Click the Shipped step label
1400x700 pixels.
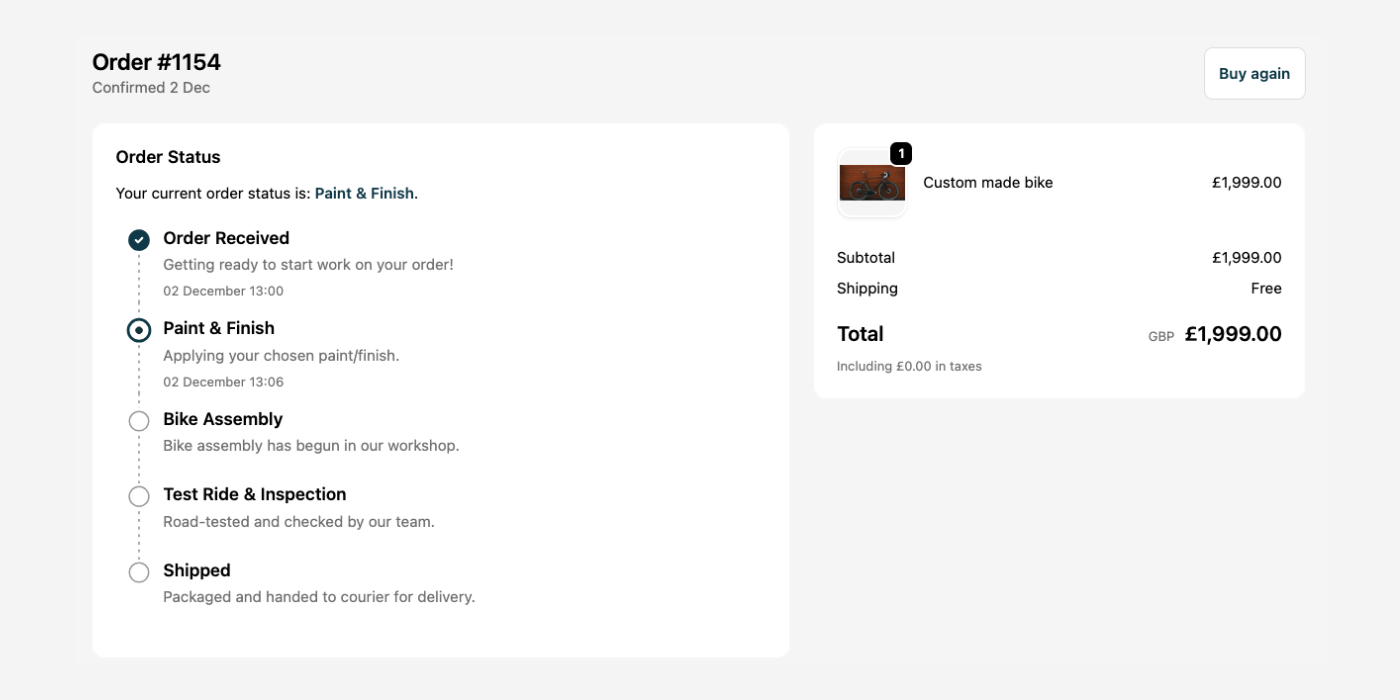click(196, 570)
